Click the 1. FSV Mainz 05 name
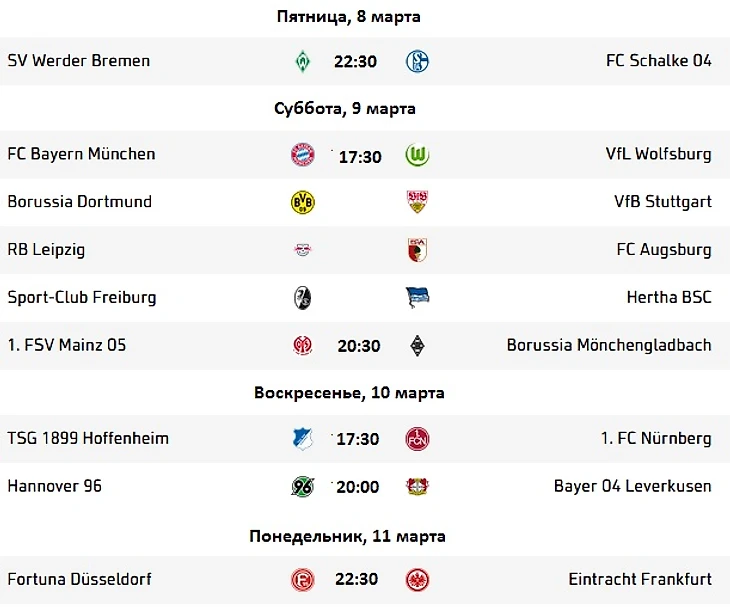Viewport: 730px width, 607px height. tap(67, 345)
